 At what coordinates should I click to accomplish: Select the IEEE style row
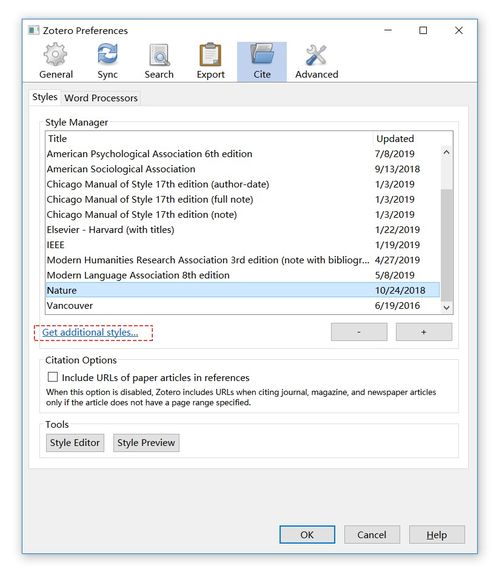click(x=243, y=245)
